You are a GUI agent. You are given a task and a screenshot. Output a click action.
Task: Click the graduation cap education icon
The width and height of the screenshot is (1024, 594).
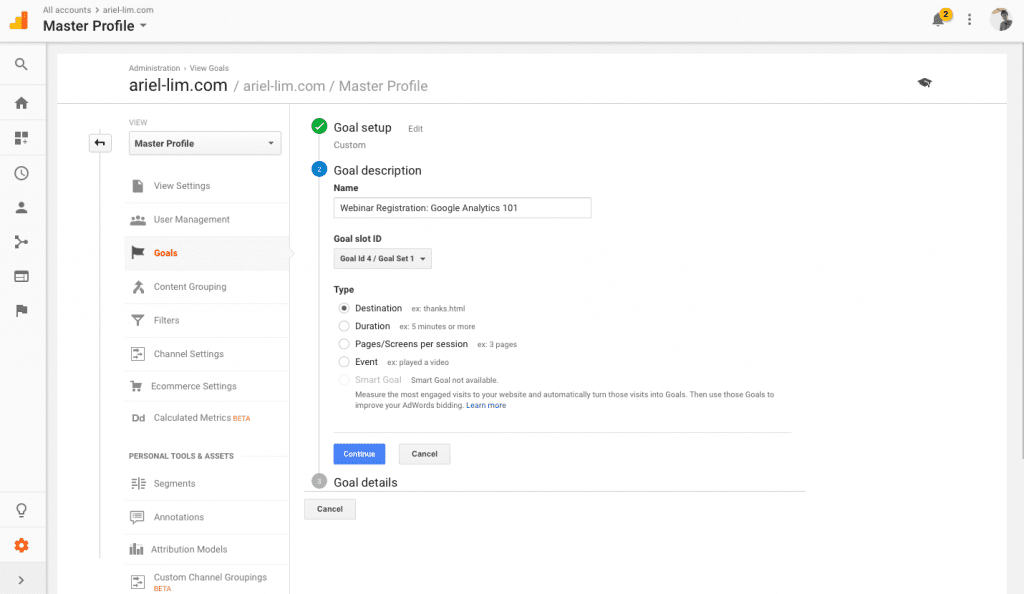[925, 83]
